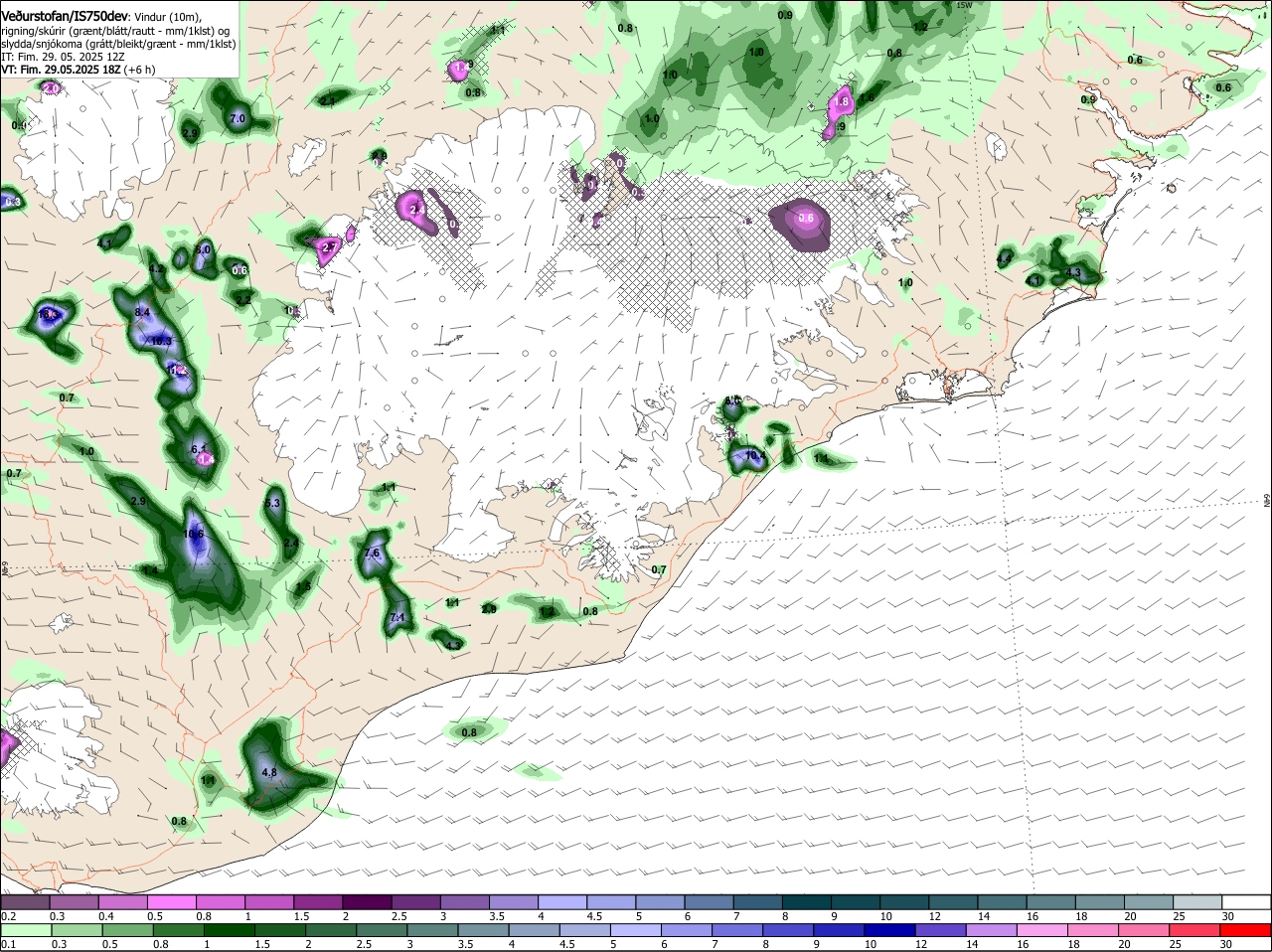Click the 10.4 precipitation value near the coast
The width and height of the screenshot is (1272, 952).
[755, 456]
